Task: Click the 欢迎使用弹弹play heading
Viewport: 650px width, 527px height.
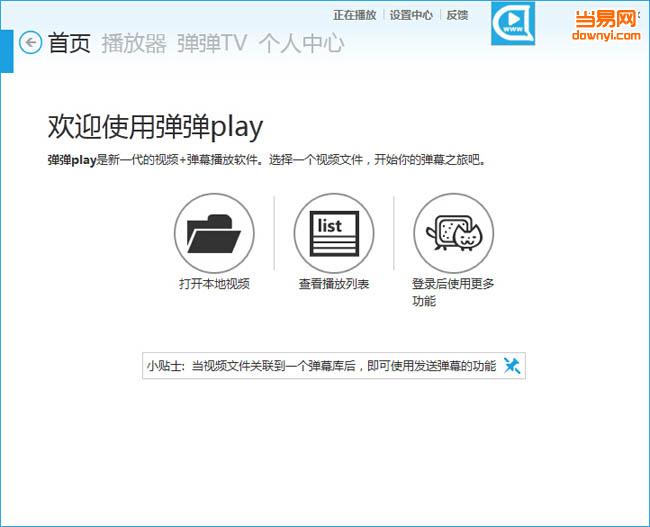Action: [x=155, y=127]
